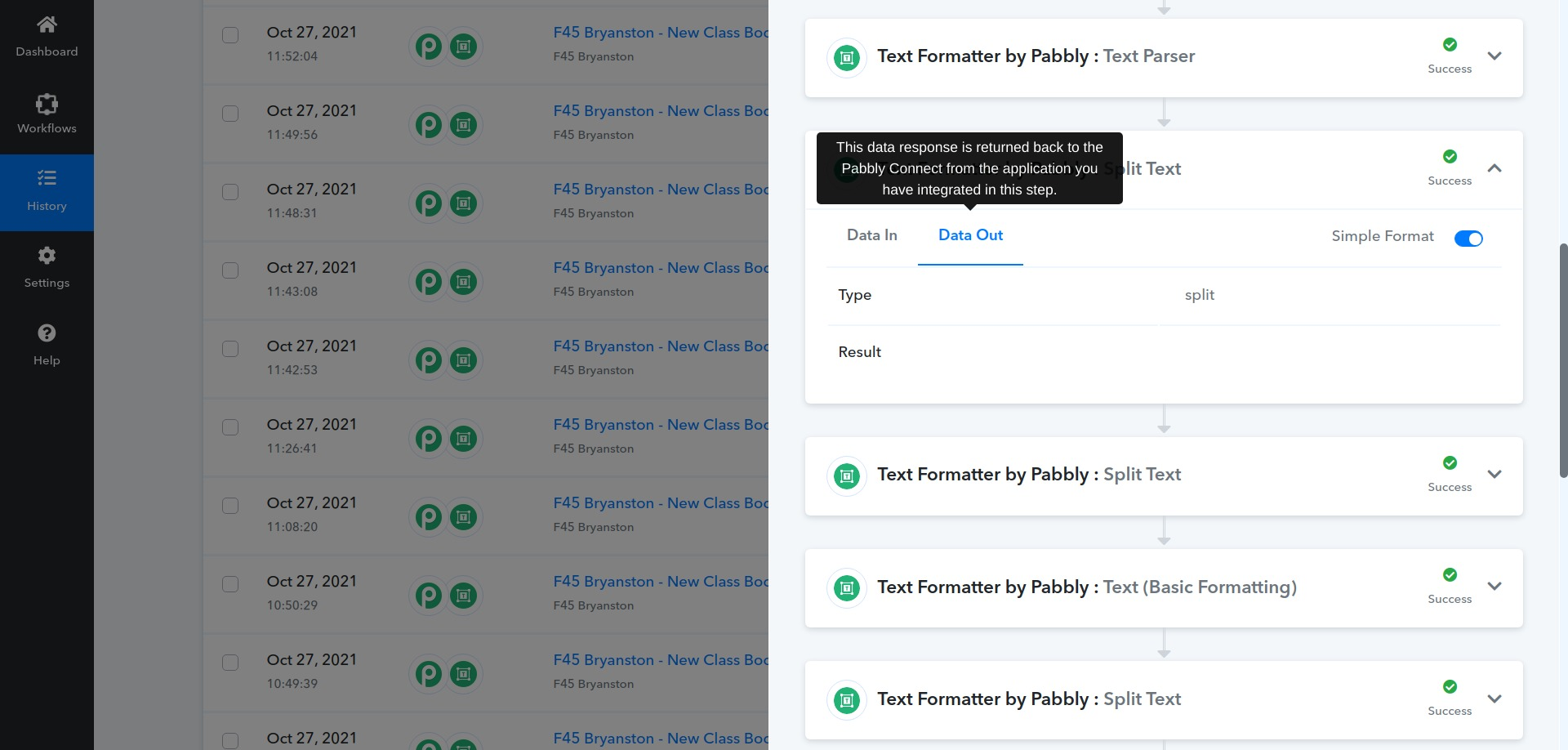
Task: Click Pabbly icon in 11:42:53 row
Action: coord(429,360)
